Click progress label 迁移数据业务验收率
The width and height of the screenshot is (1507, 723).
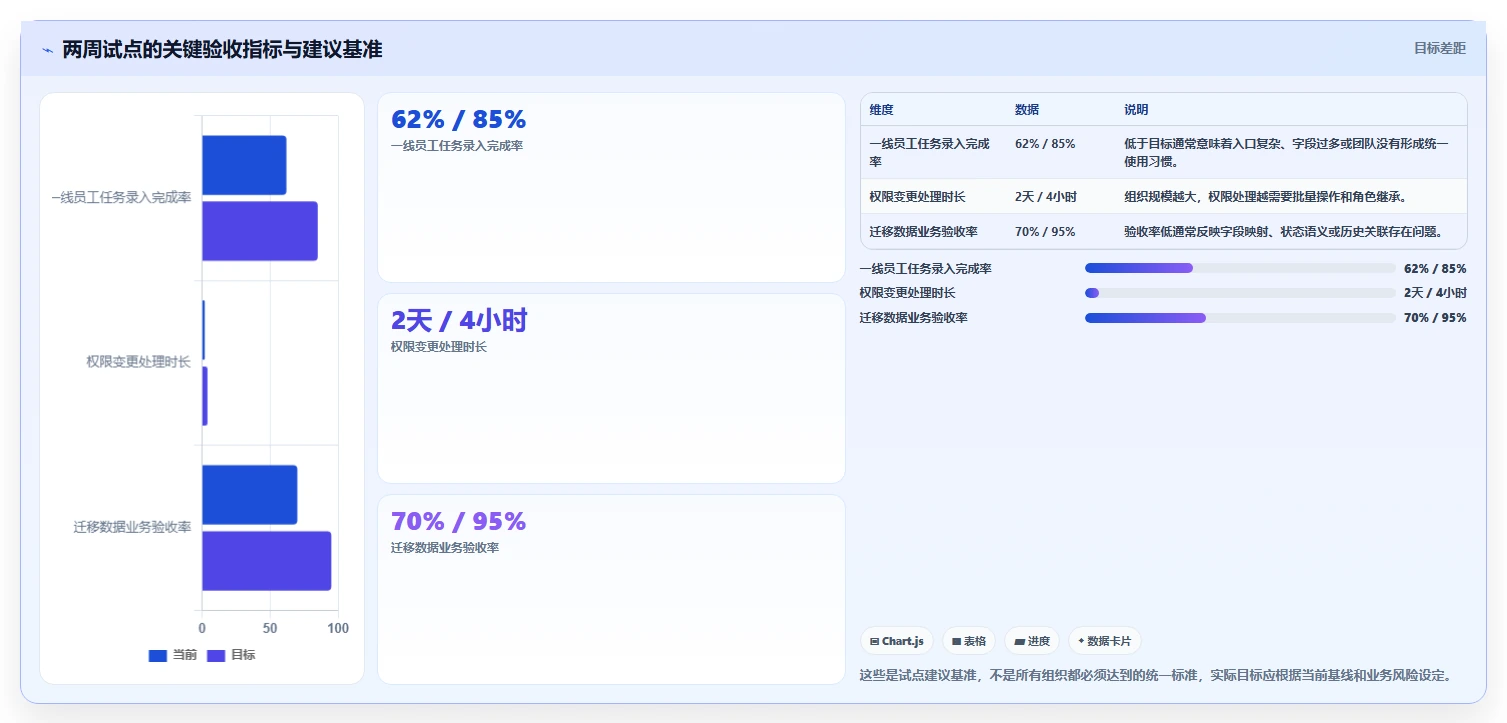913,318
